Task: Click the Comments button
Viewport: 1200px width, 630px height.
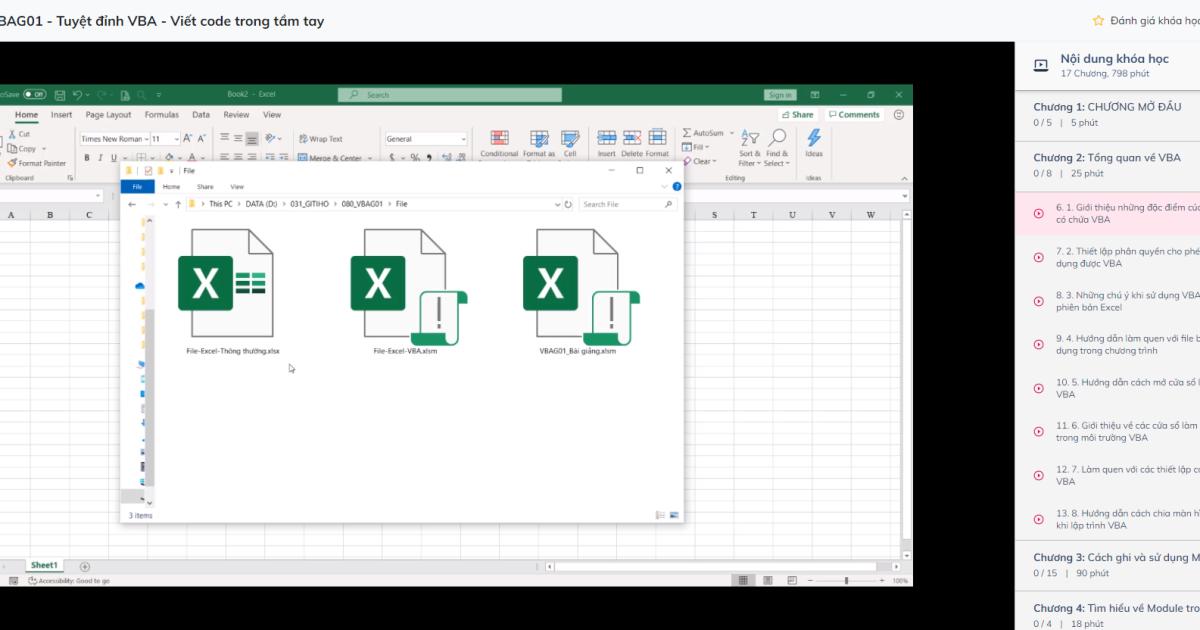Action: (854, 115)
